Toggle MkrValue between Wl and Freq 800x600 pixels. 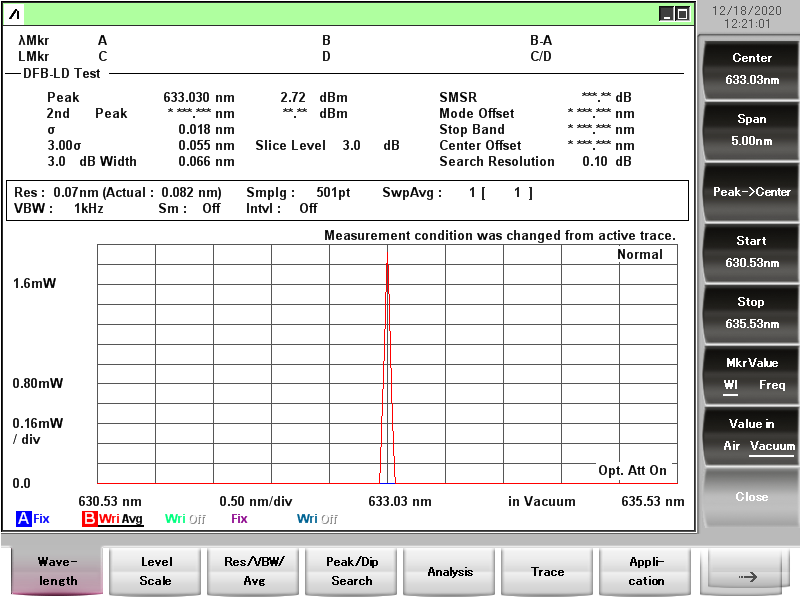pos(751,374)
